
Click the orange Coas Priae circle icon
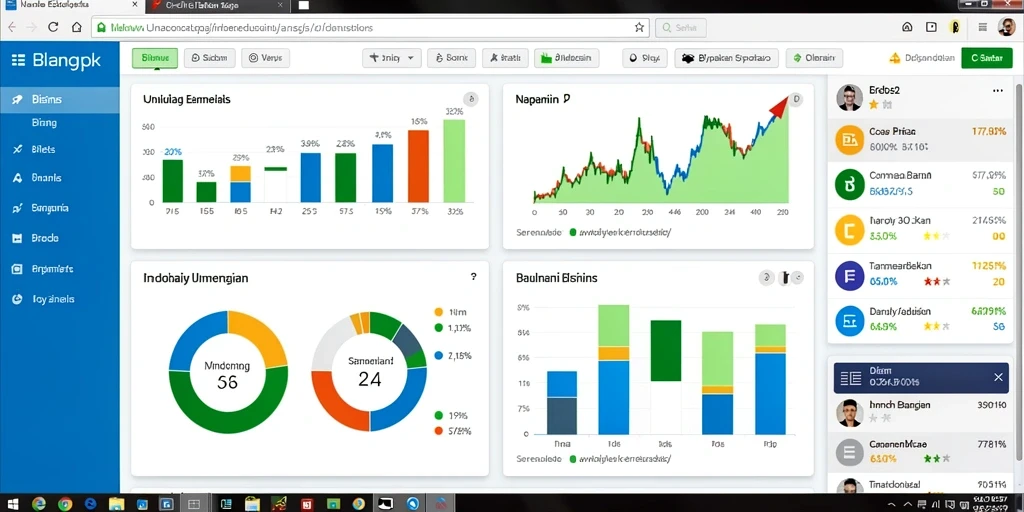850,139
